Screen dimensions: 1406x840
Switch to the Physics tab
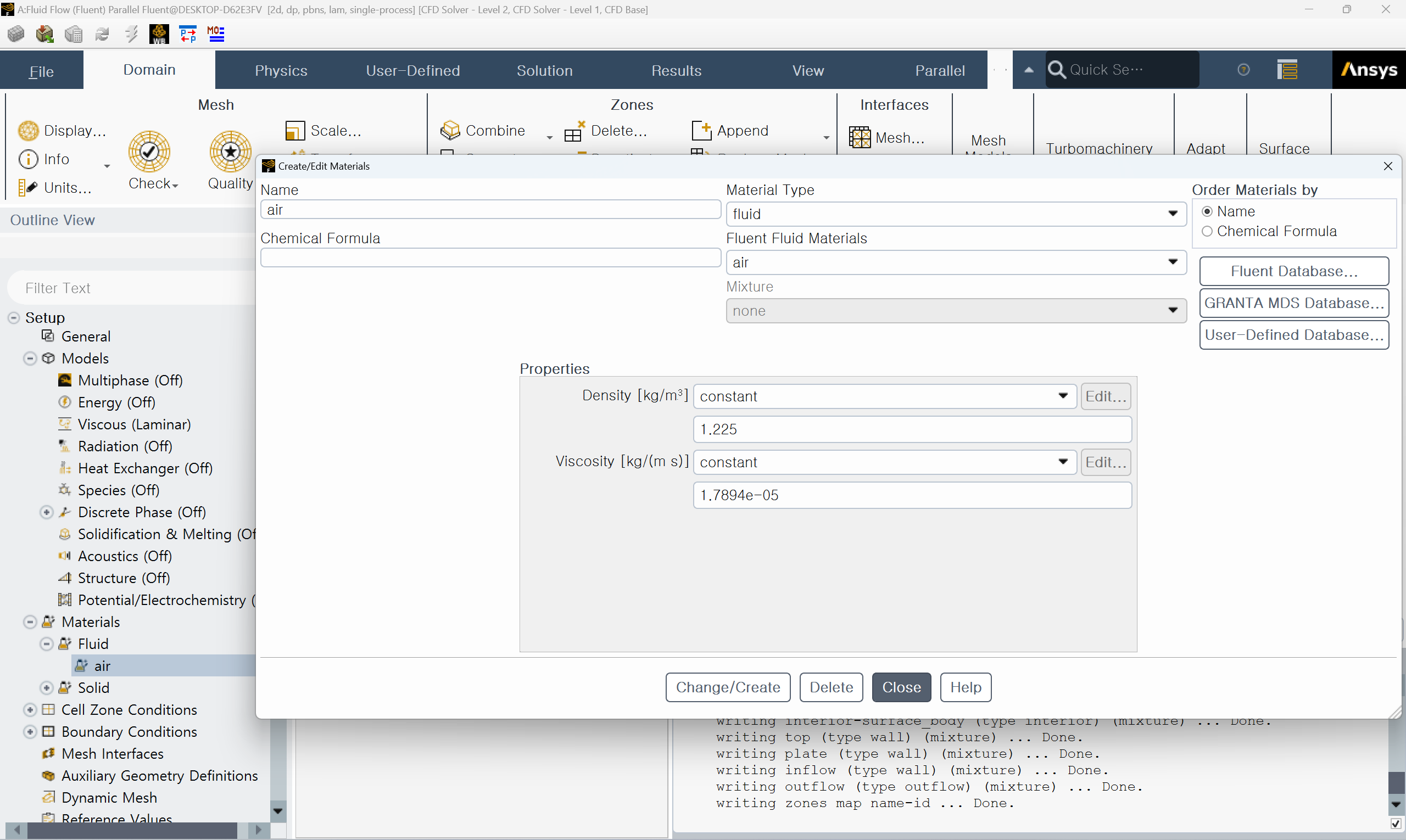coord(281,71)
